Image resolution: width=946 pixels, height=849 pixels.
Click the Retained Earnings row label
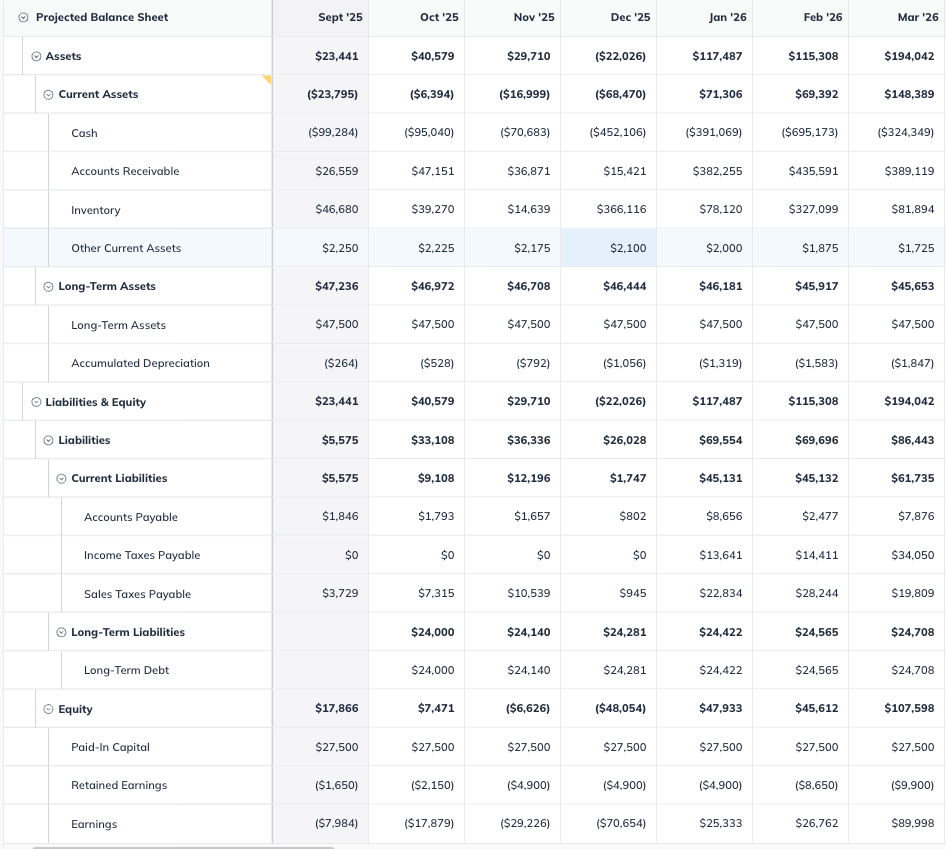pos(119,786)
